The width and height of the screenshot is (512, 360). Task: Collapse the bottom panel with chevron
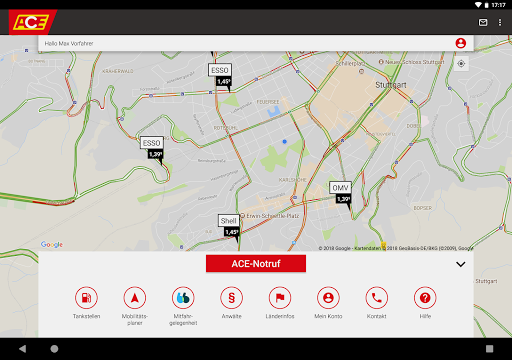click(x=461, y=264)
